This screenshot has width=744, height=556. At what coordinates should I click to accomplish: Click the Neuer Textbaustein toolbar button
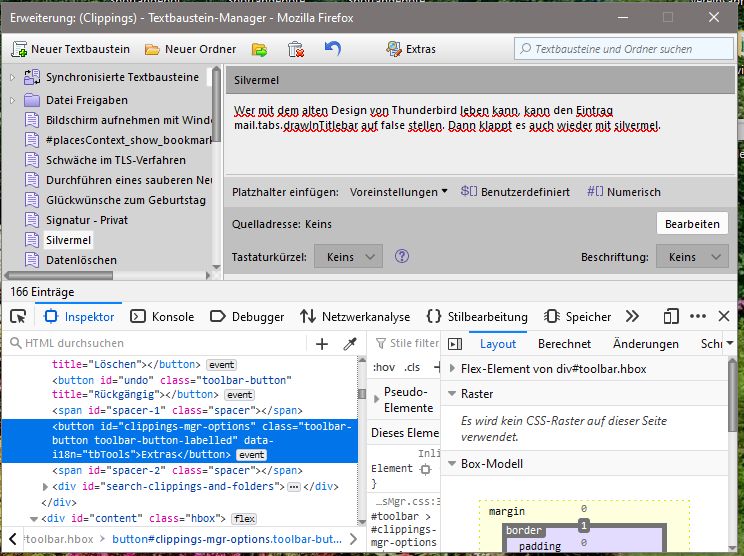[70, 49]
